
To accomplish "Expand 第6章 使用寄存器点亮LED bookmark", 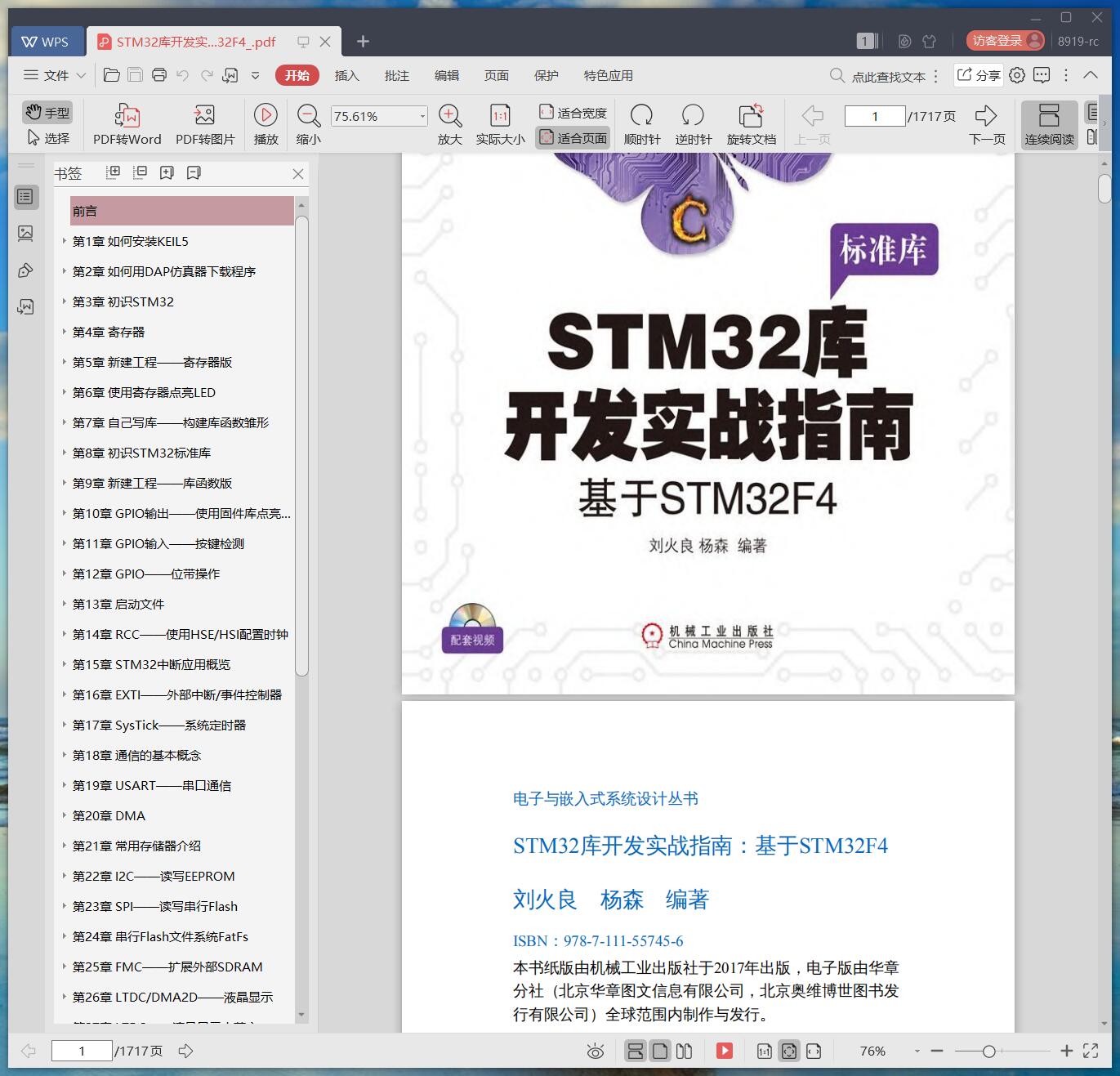I will [x=64, y=392].
